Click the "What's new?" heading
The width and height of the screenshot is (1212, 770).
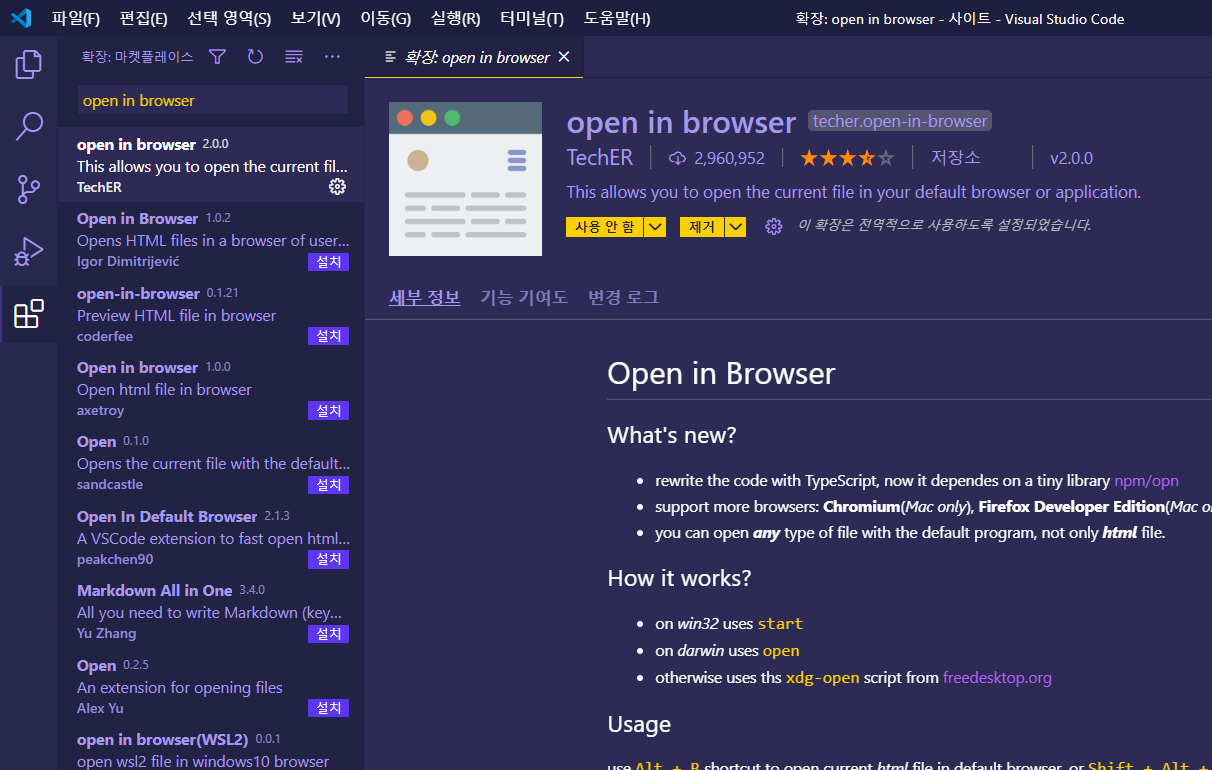click(671, 435)
